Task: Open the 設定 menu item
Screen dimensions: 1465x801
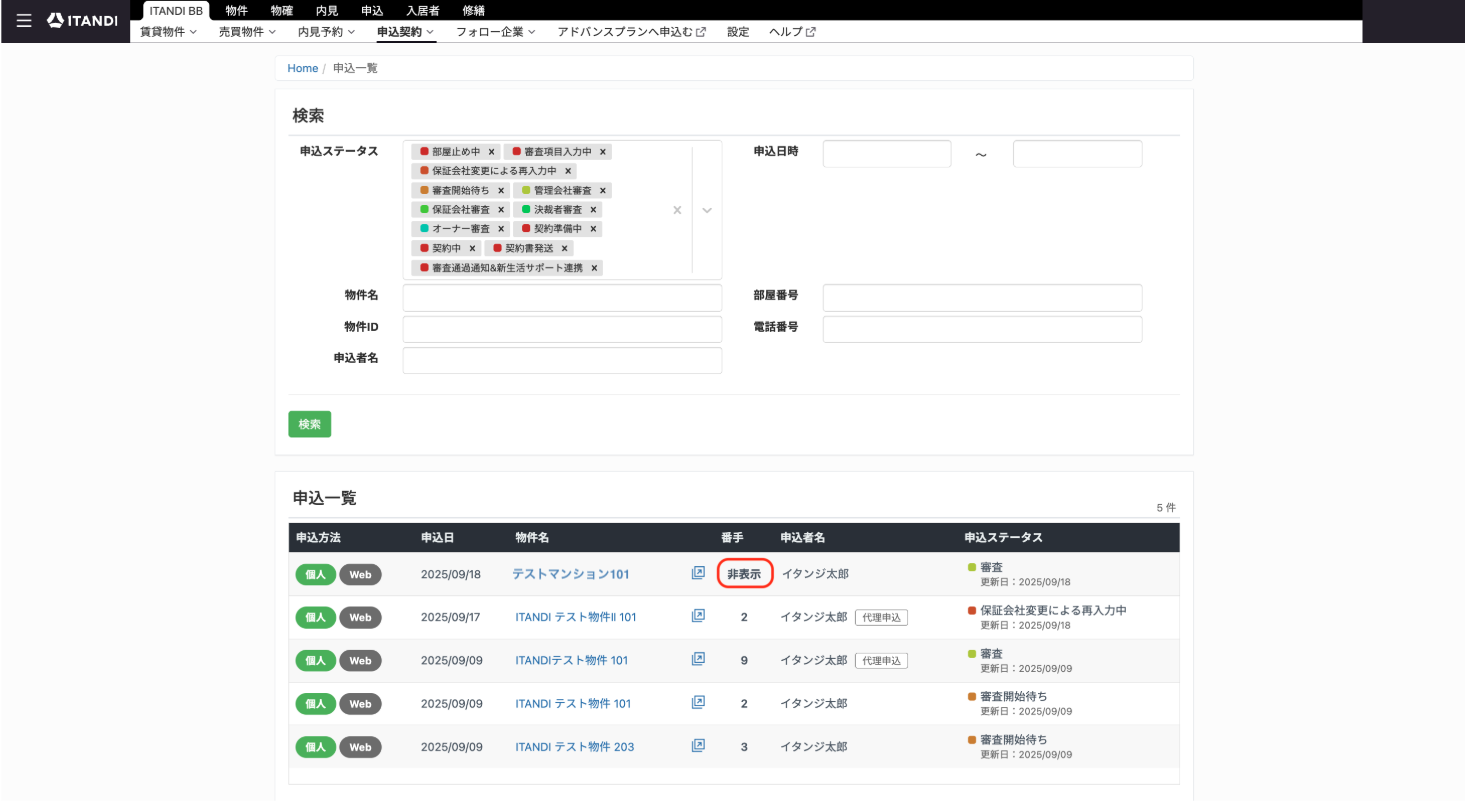Action: point(738,32)
